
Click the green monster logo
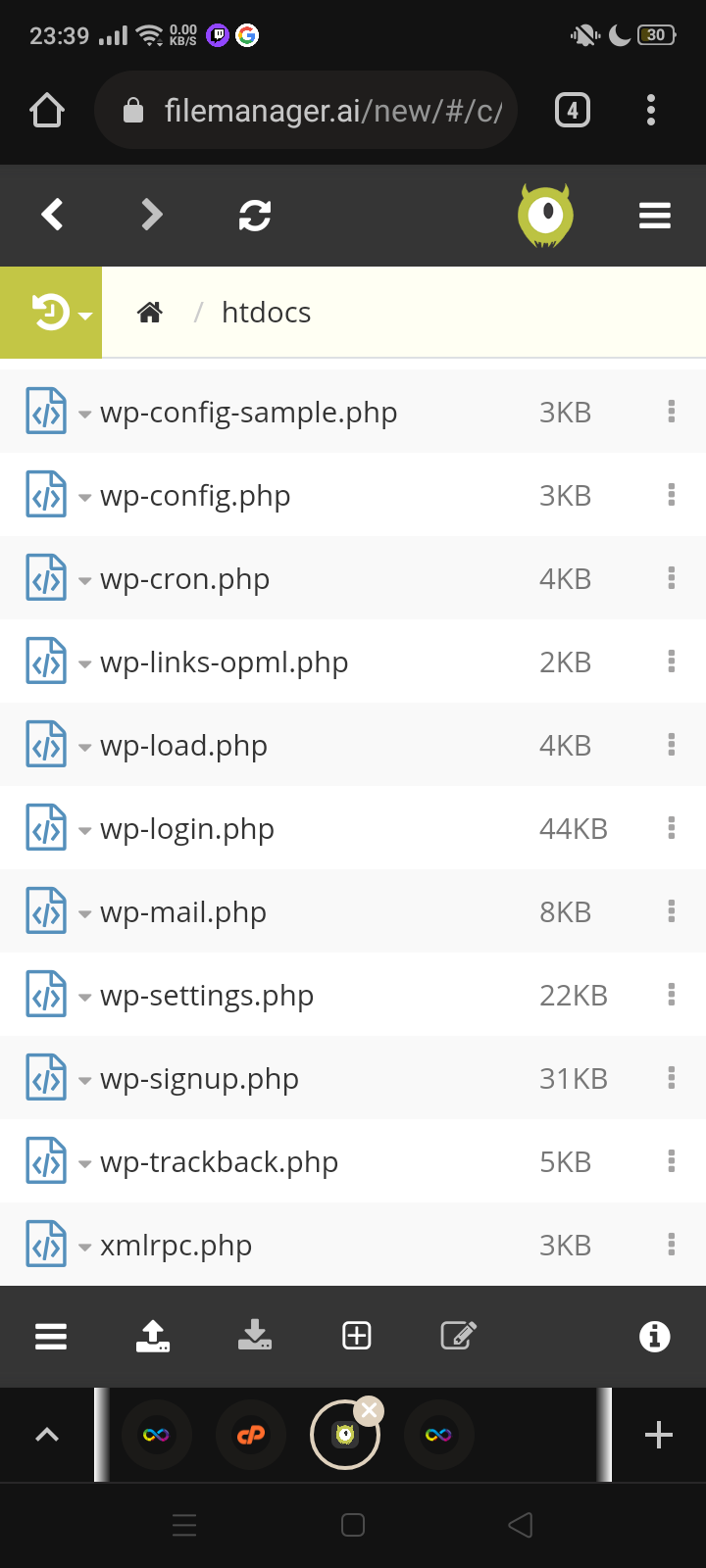point(545,215)
